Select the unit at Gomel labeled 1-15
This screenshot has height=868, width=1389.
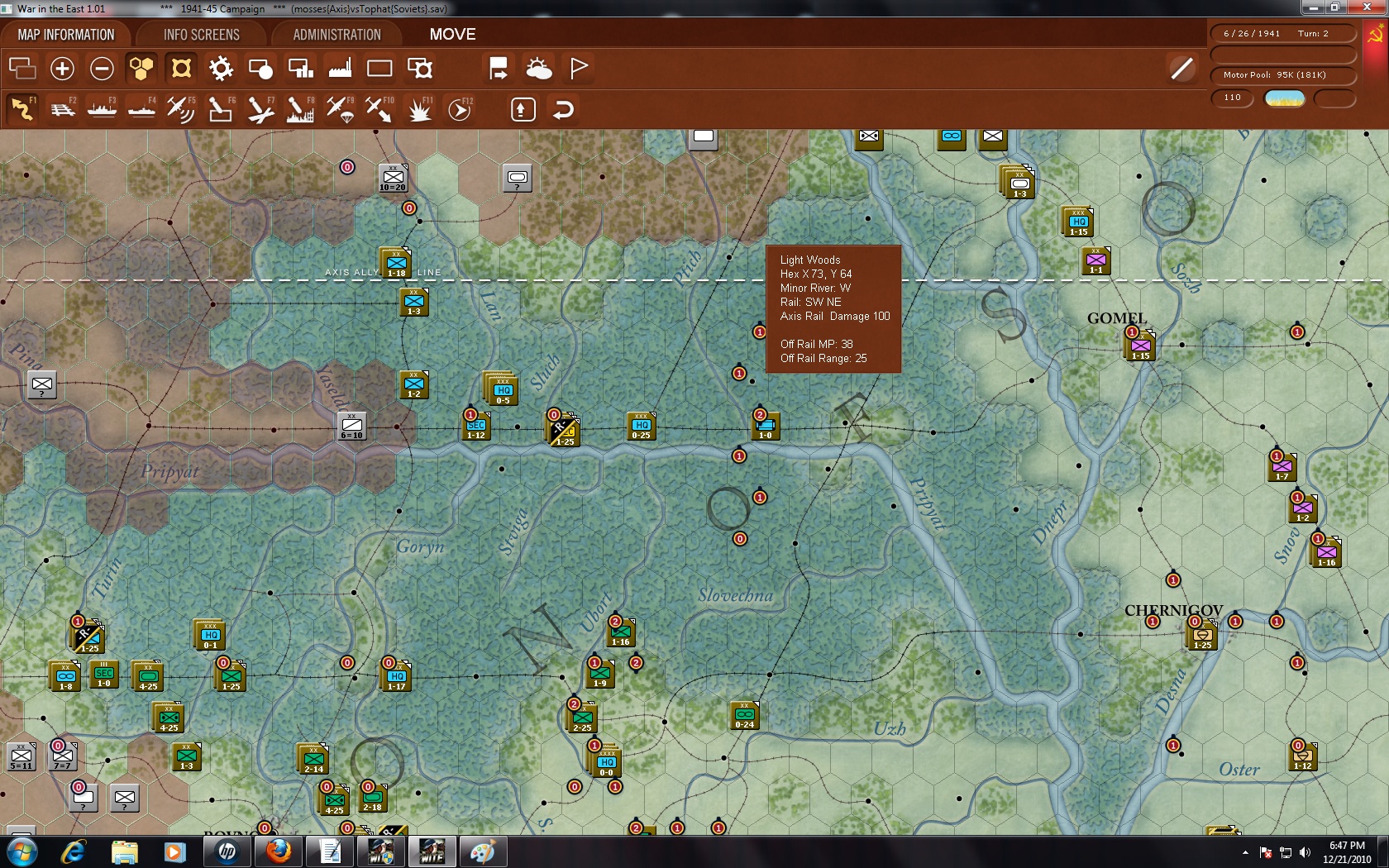[1140, 346]
